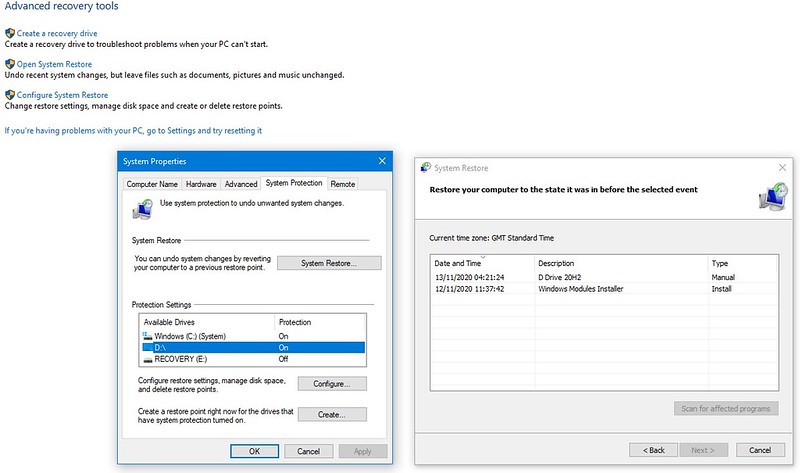Click the shield icon beside Configure System Restore
The image size is (800, 473).
10,95
